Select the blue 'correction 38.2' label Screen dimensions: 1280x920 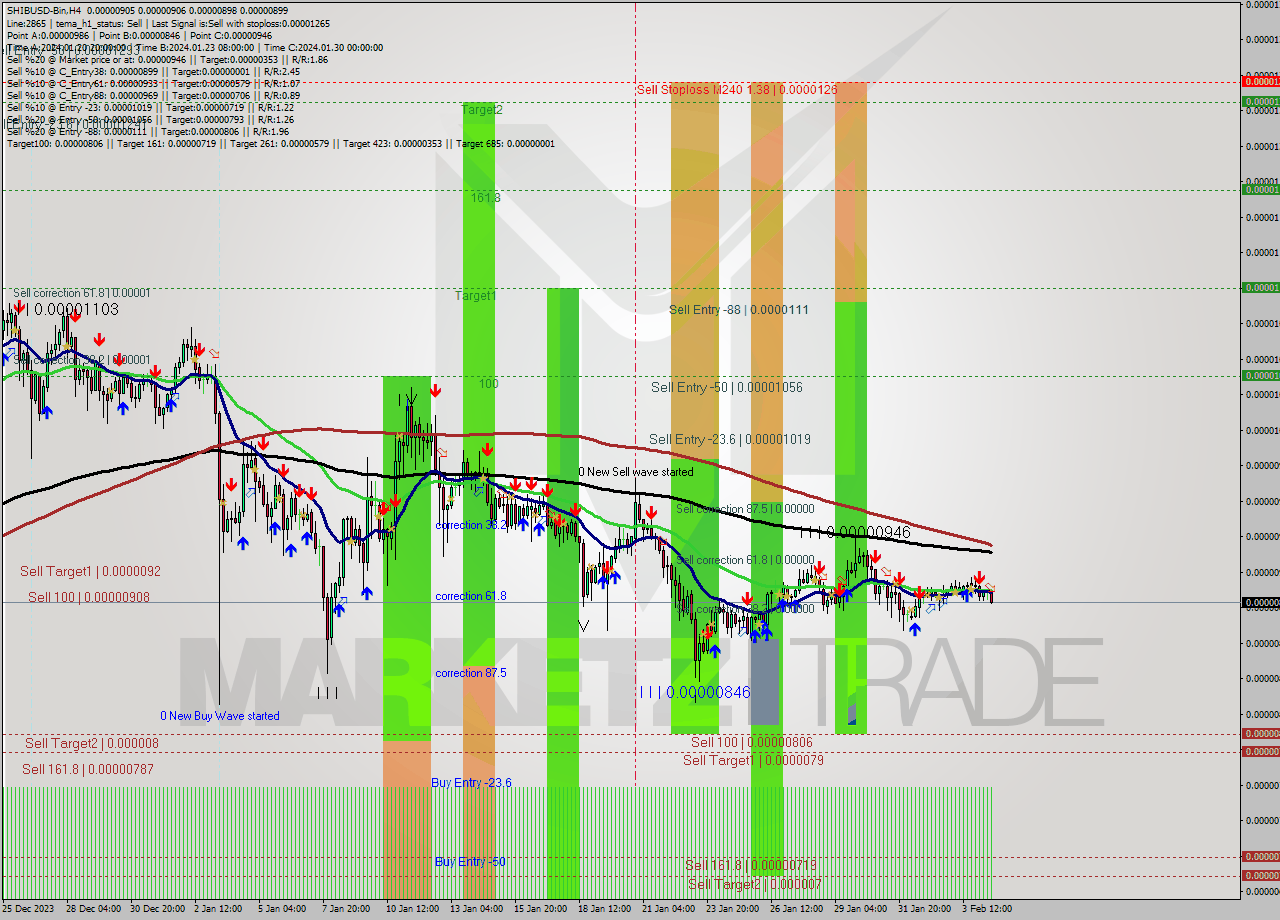pos(471,525)
